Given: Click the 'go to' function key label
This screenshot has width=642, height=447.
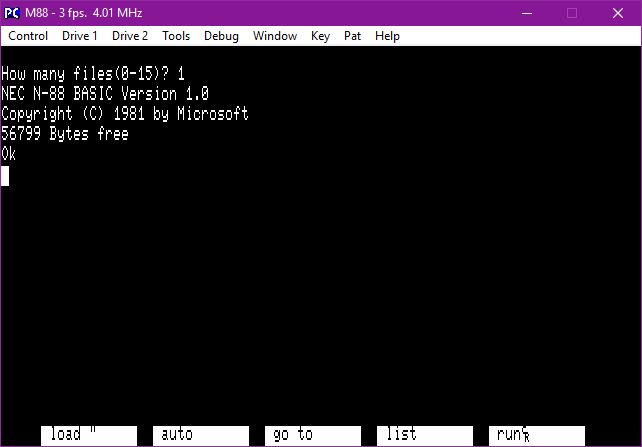Looking at the screenshot, I should 313,436.
